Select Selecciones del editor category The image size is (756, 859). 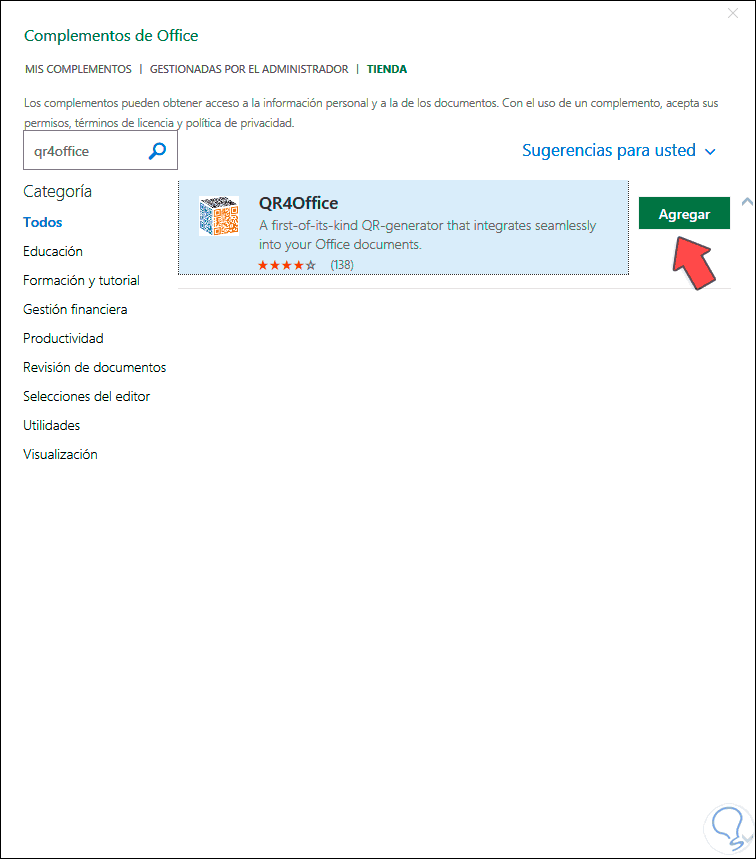coord(86,397)
